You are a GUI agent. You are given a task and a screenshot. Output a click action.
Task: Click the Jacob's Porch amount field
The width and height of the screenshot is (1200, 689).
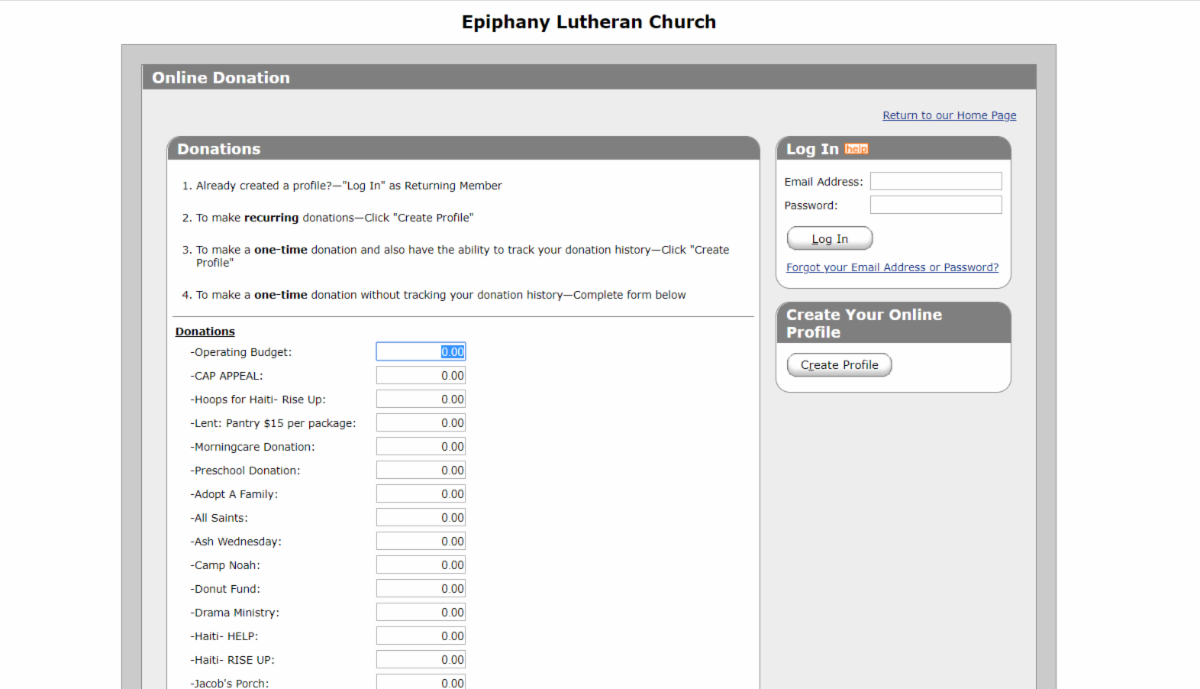point(421,682)
